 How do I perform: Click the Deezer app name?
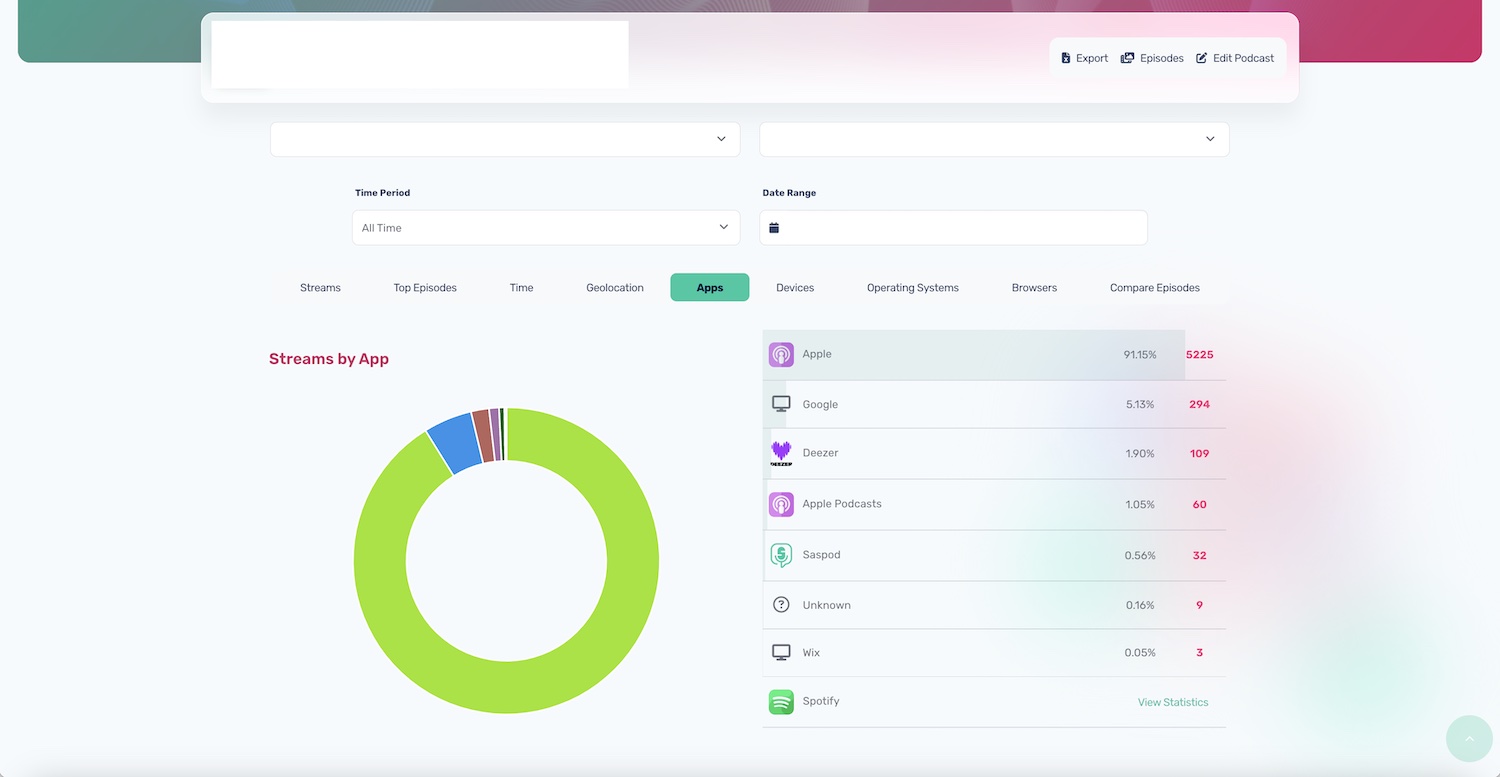[820, 453]
